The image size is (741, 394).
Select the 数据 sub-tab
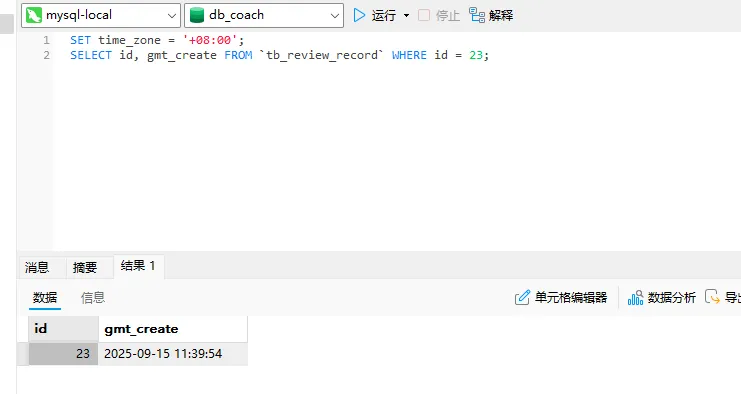point(45,298)
